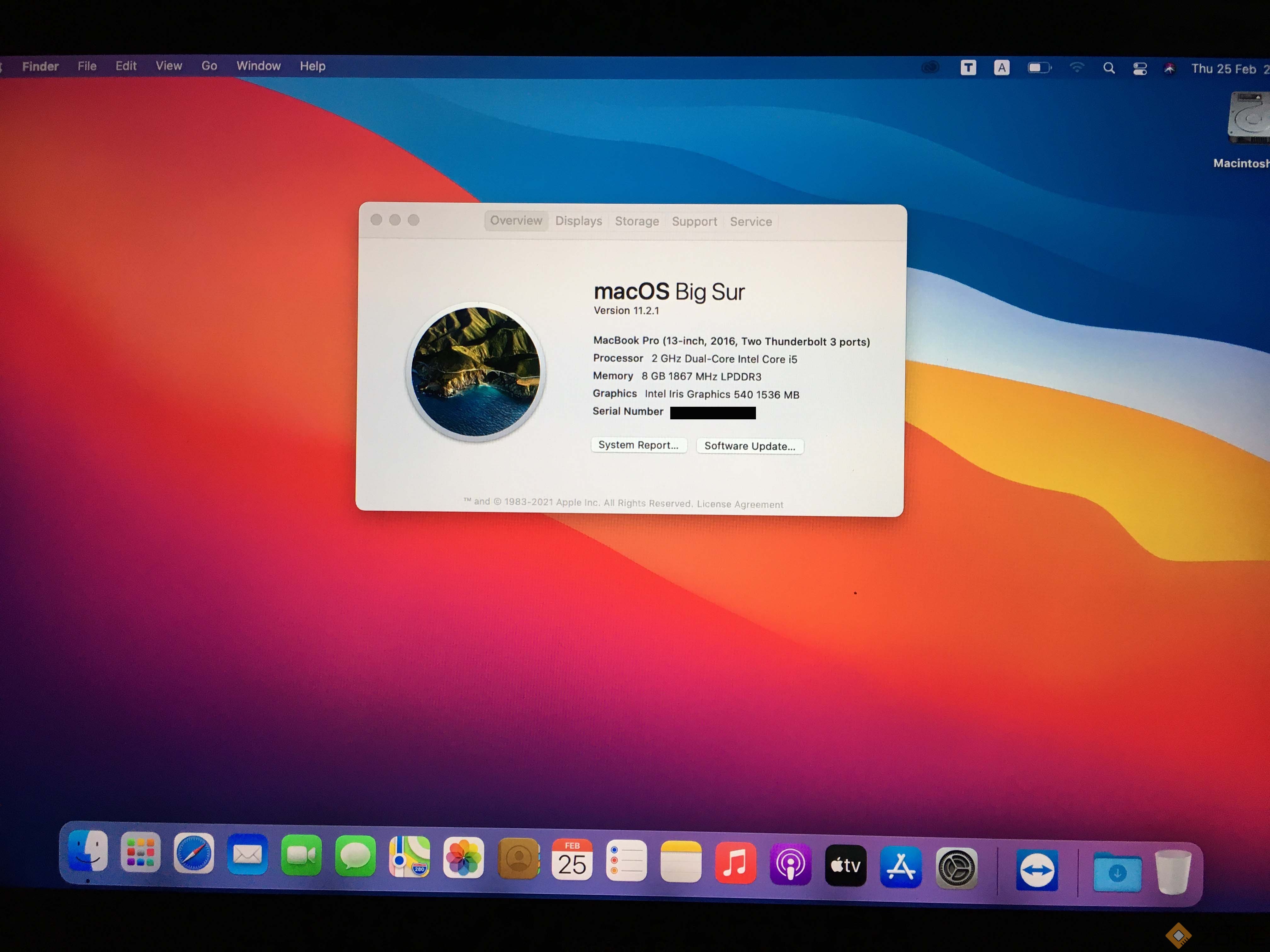Open Launchpad from the Dock
Image resolution: width=1270 pixels, height=952 pixels.
pos(140,853)
